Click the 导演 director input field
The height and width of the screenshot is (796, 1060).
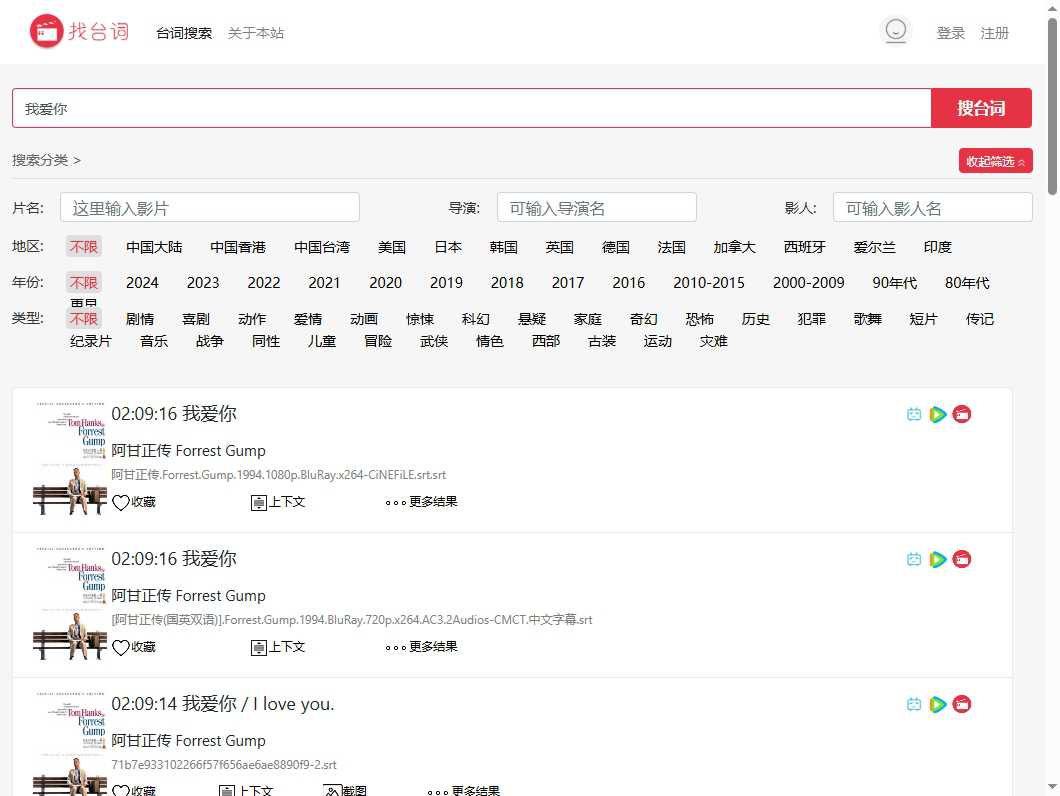596,207
